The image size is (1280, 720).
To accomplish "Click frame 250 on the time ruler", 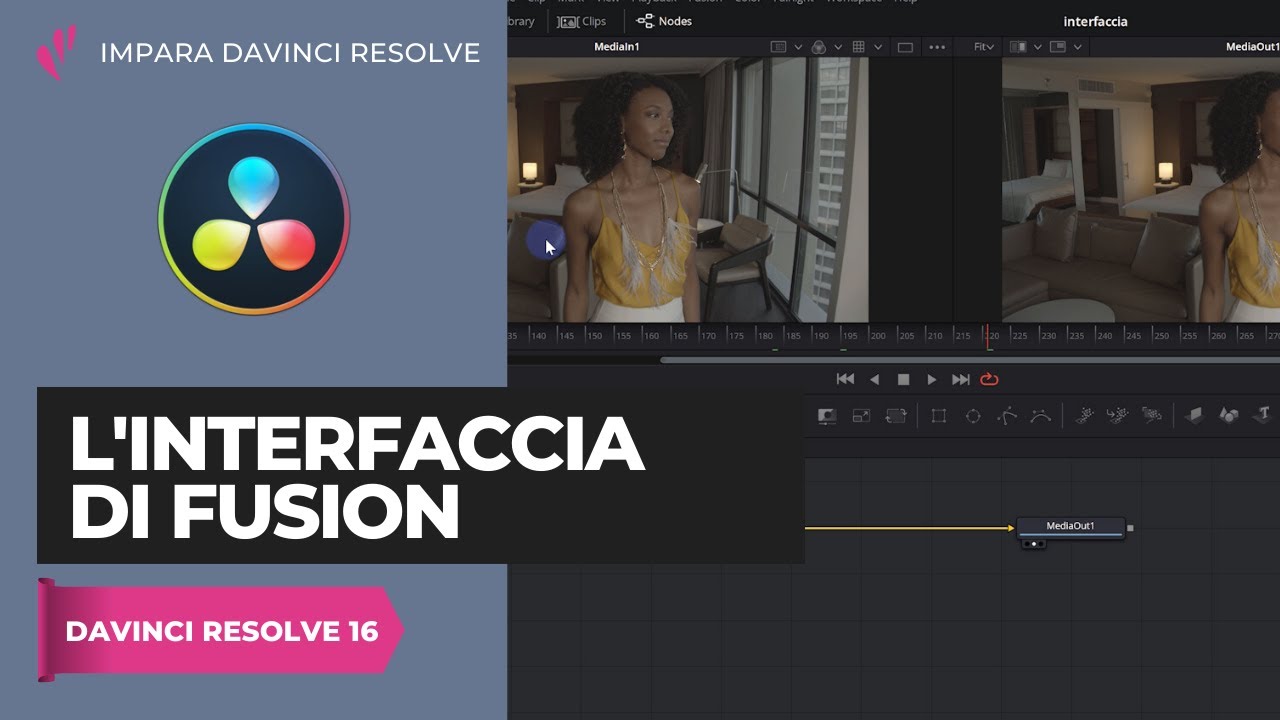I will [1161, 335].
